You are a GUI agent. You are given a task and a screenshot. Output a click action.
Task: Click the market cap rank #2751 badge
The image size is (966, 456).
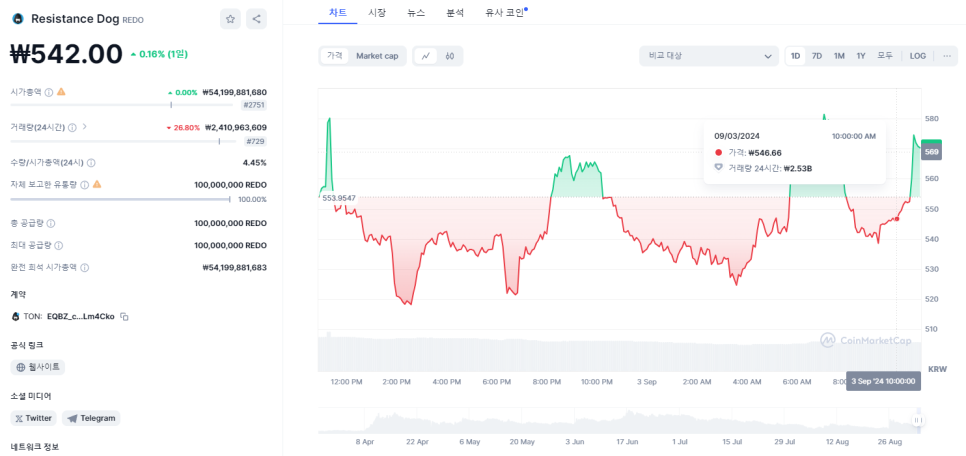[254, 105]
